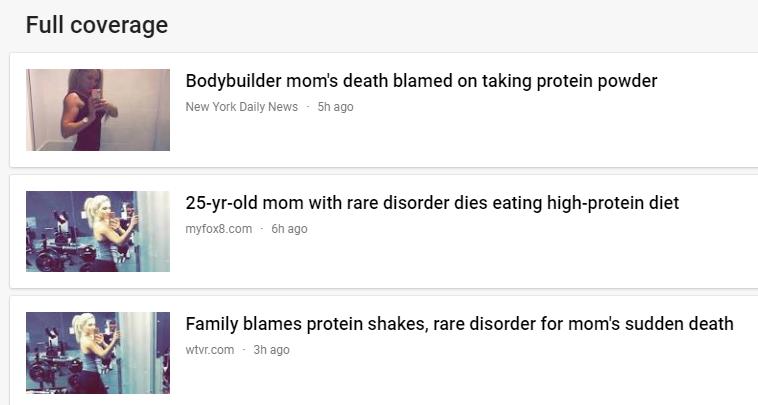Image resolution: width=758 pixels, height=405 pixels.
Task: Click the 5h ago timestamp
Action: (335, 107)
